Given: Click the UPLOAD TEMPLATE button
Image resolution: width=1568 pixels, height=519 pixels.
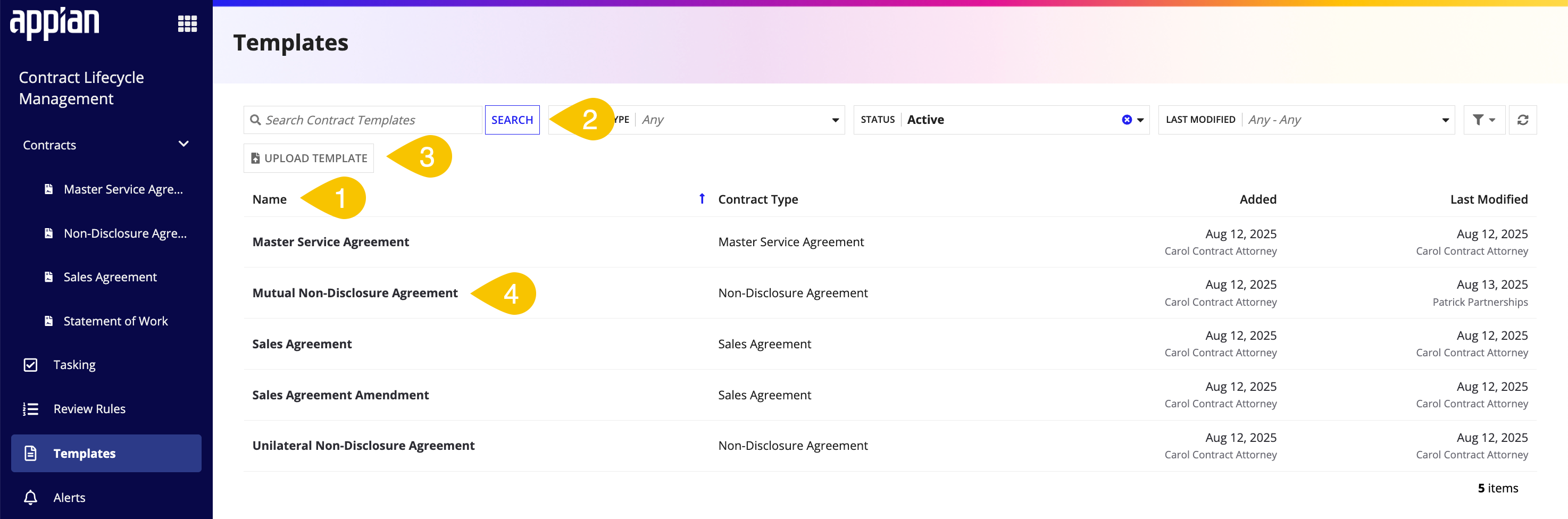Looking at the screenshot, I should [308, 158].
